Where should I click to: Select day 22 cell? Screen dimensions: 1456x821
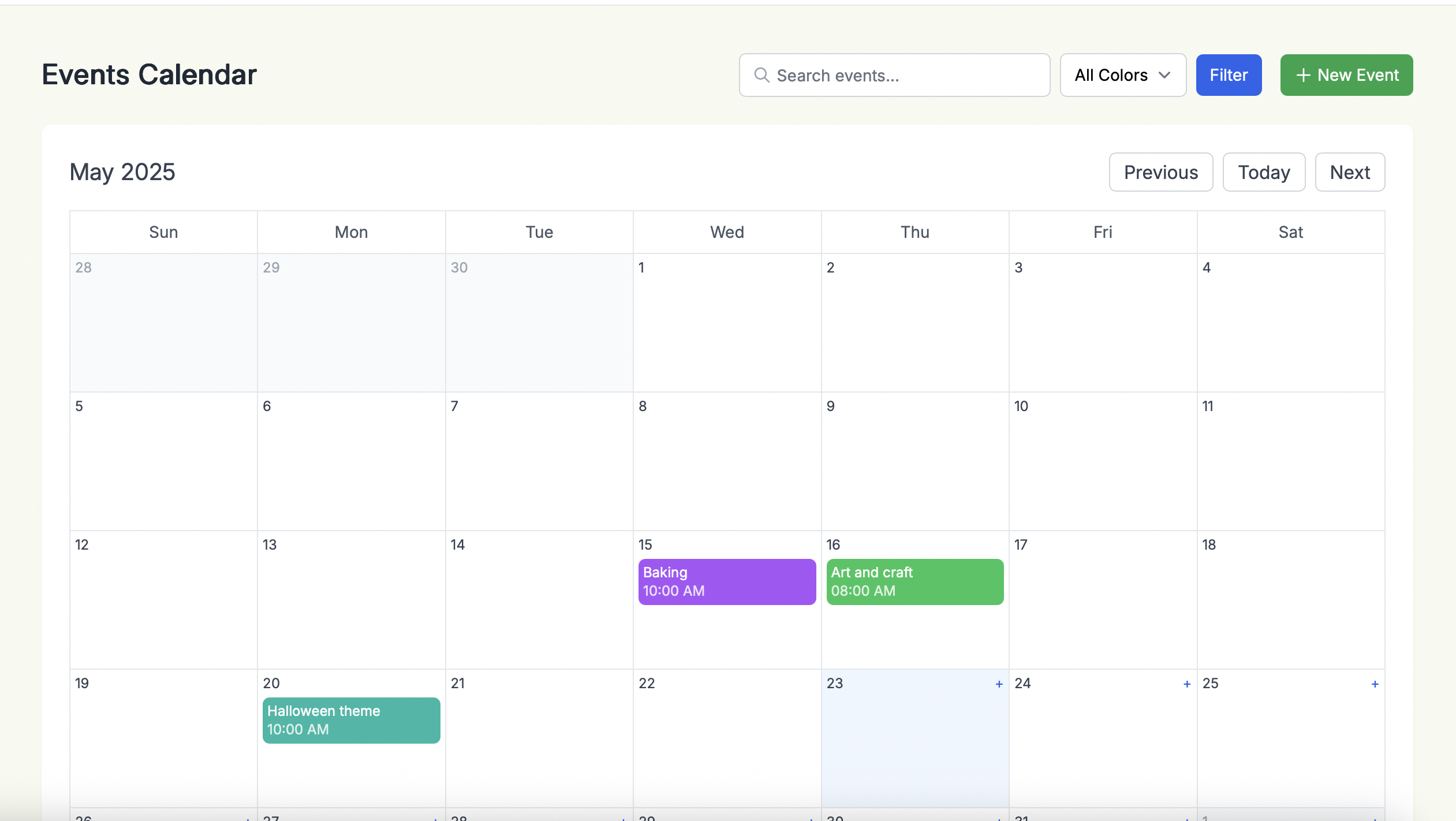click(x=727, y=738)
